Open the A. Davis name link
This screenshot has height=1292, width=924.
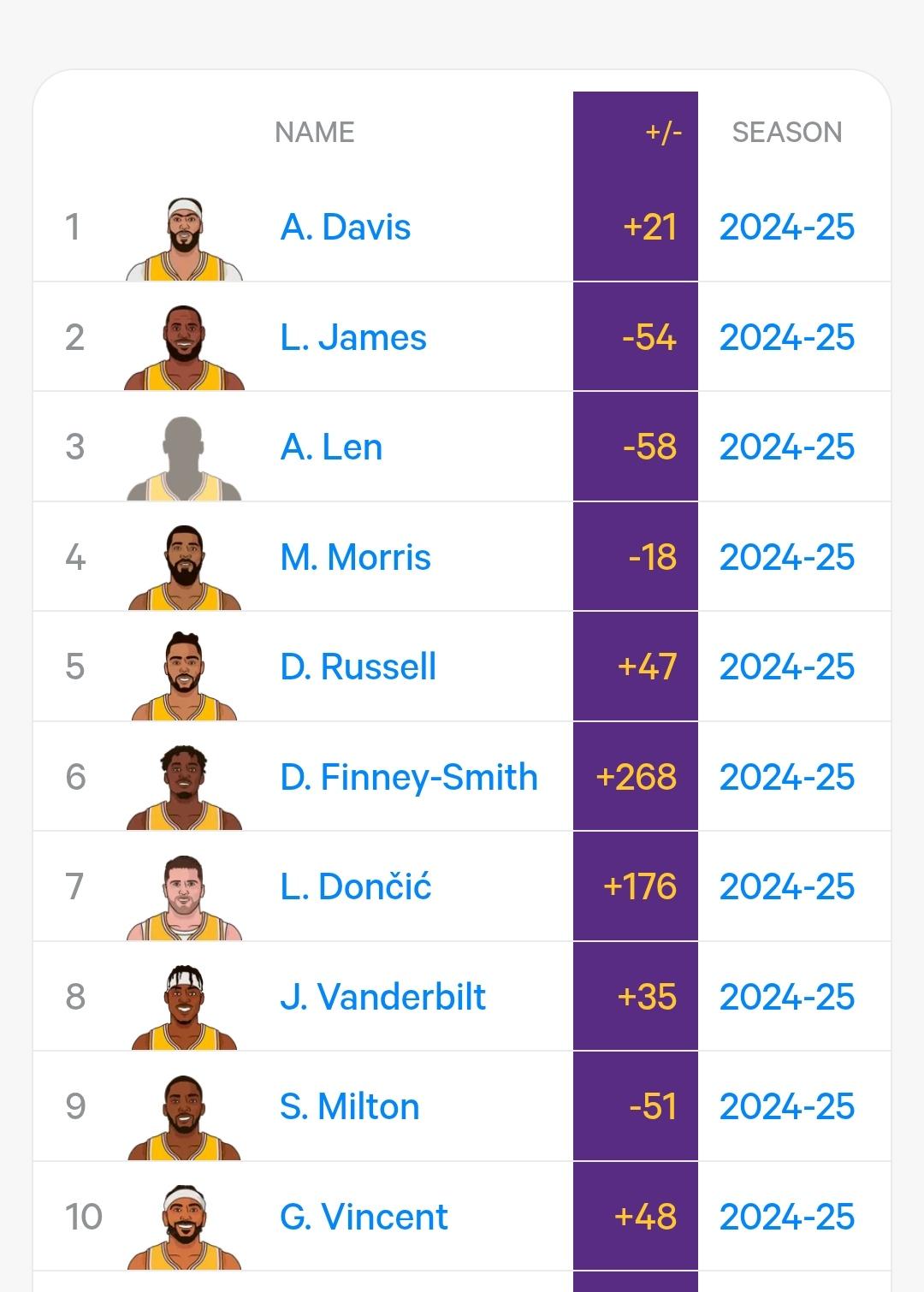tap(346, 228)
